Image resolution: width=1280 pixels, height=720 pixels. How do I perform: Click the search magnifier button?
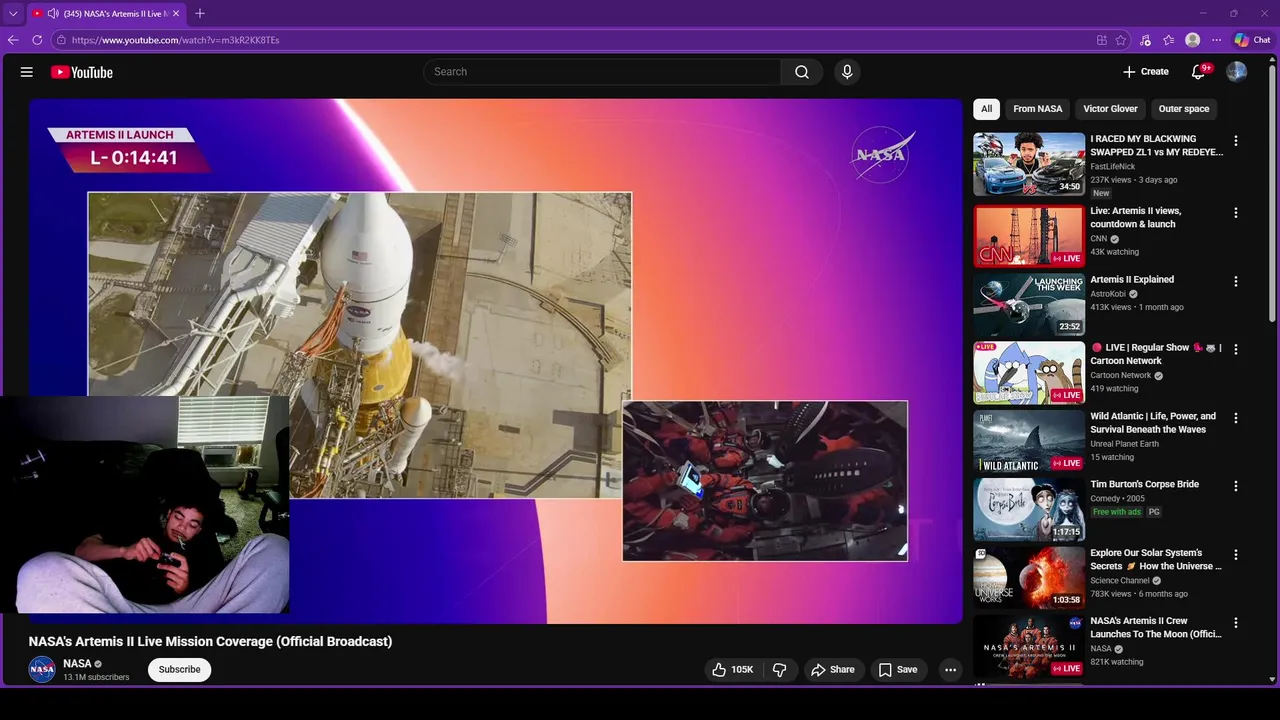(x=802, y=72)
